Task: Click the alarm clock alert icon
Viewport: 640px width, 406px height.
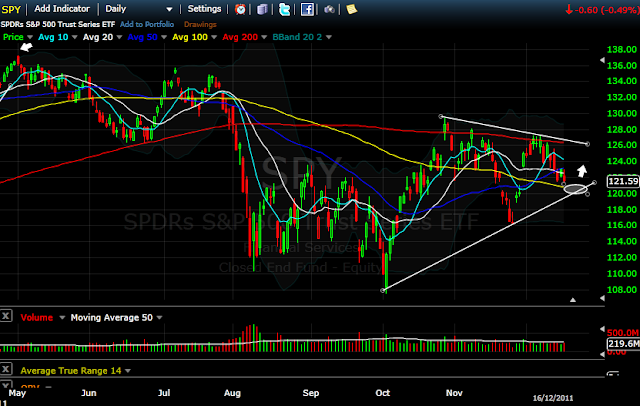Action: (240, 9)
